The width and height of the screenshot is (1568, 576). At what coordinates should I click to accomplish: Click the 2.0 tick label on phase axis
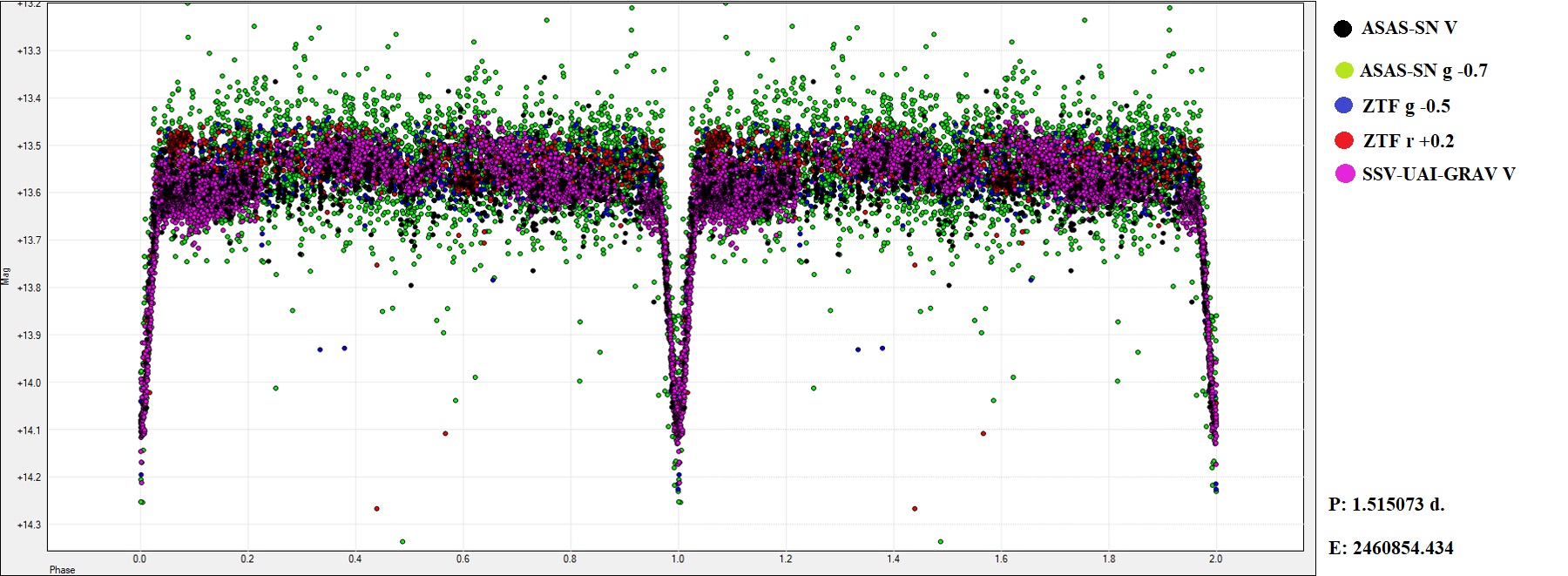[1215, 559]
